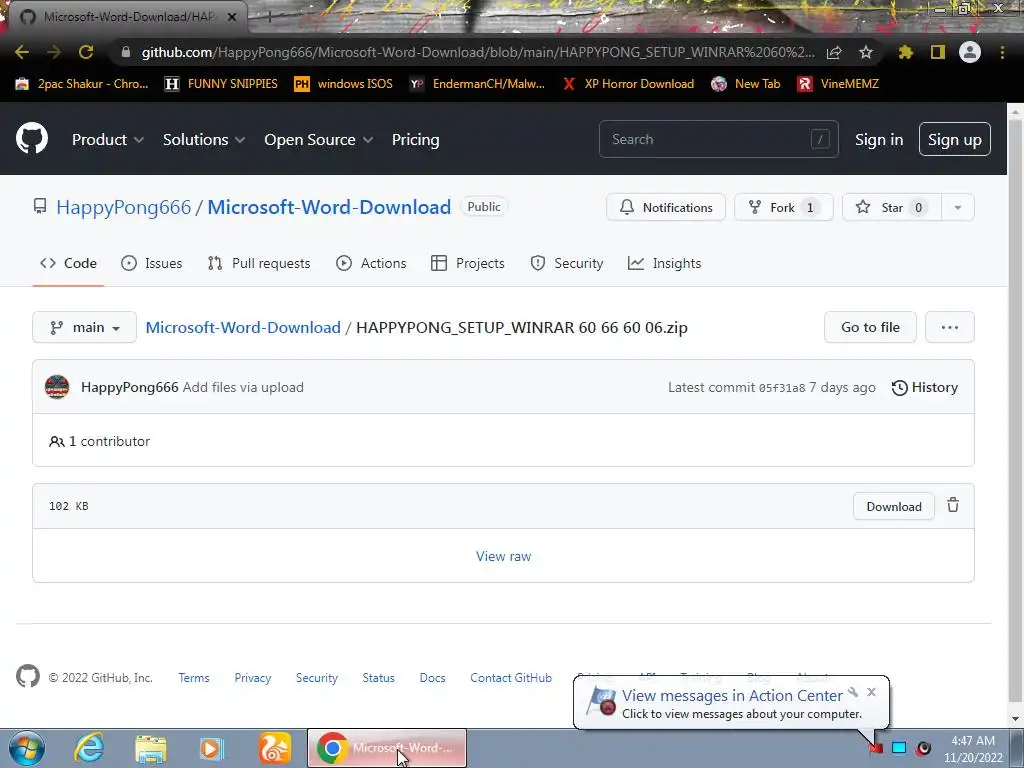Click Go to file button
Viewport: 1024px width, 768px height.
coord(870,327)
